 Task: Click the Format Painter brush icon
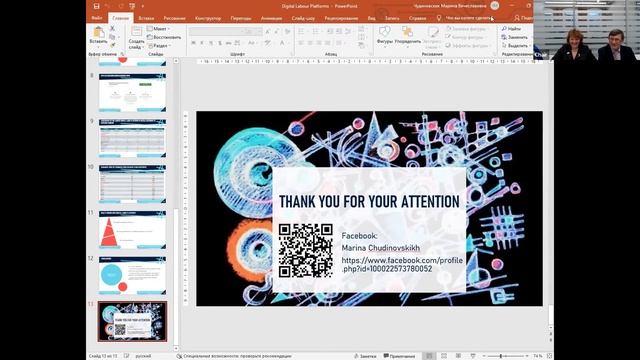coord(112,45)
